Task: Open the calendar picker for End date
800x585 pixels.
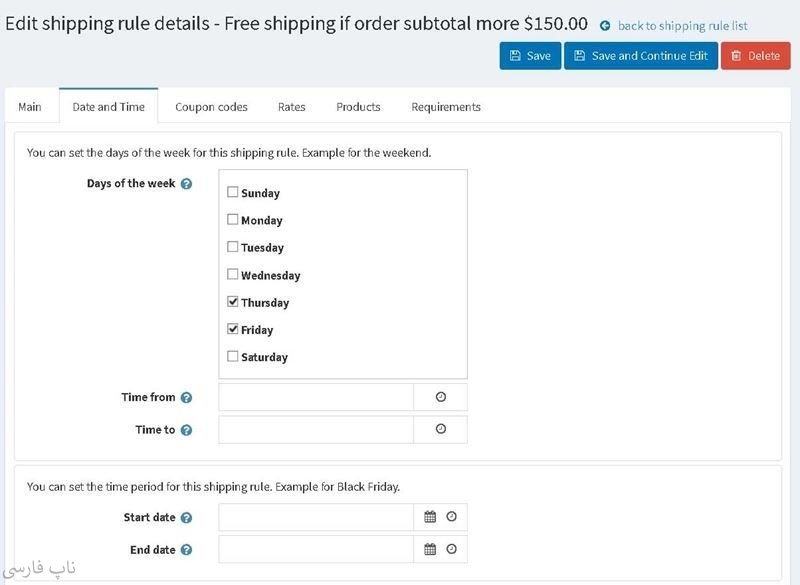Action: [x=430, y=549]
